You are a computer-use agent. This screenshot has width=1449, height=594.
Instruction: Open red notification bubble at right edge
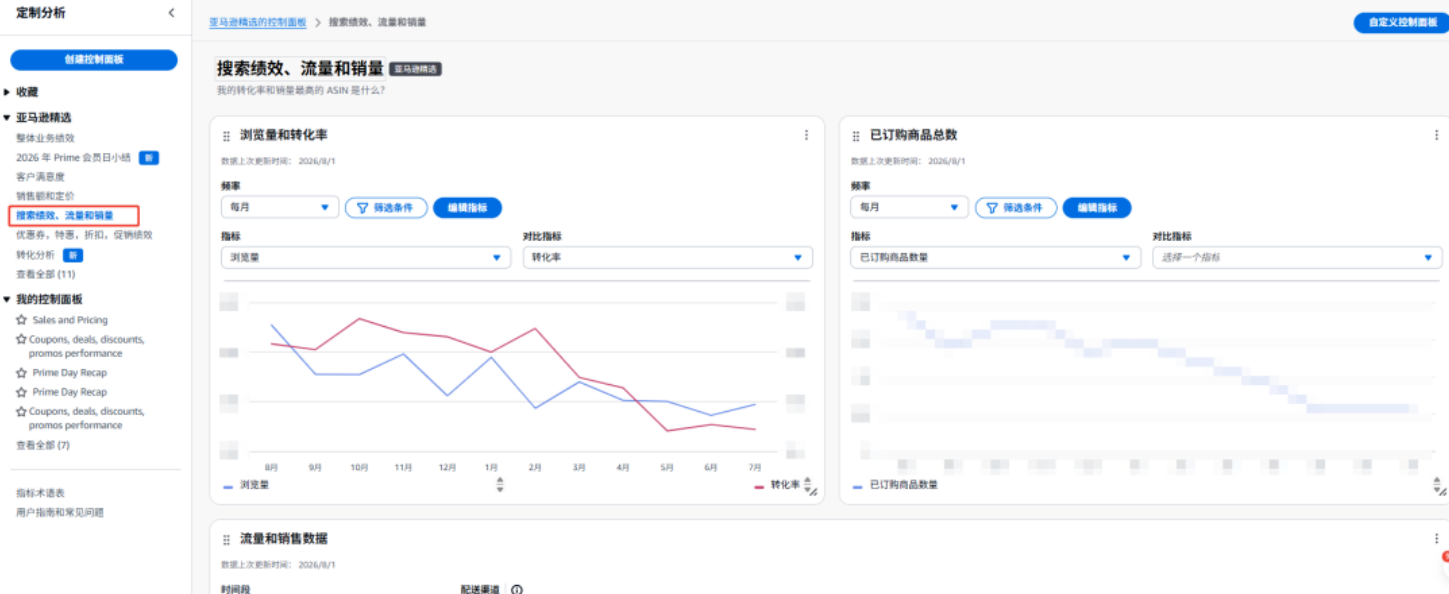click(x=1445, y=556)
